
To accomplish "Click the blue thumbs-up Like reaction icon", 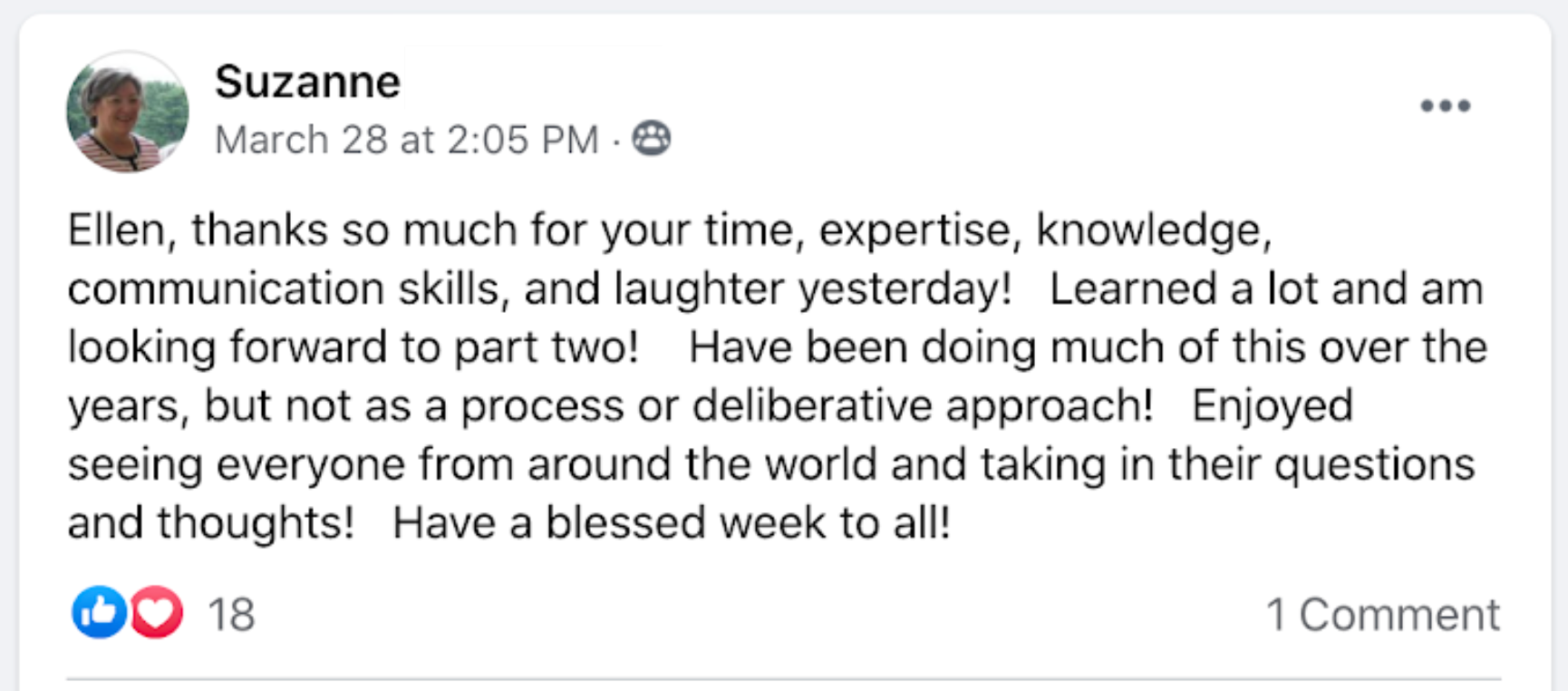I will (99, 612).
